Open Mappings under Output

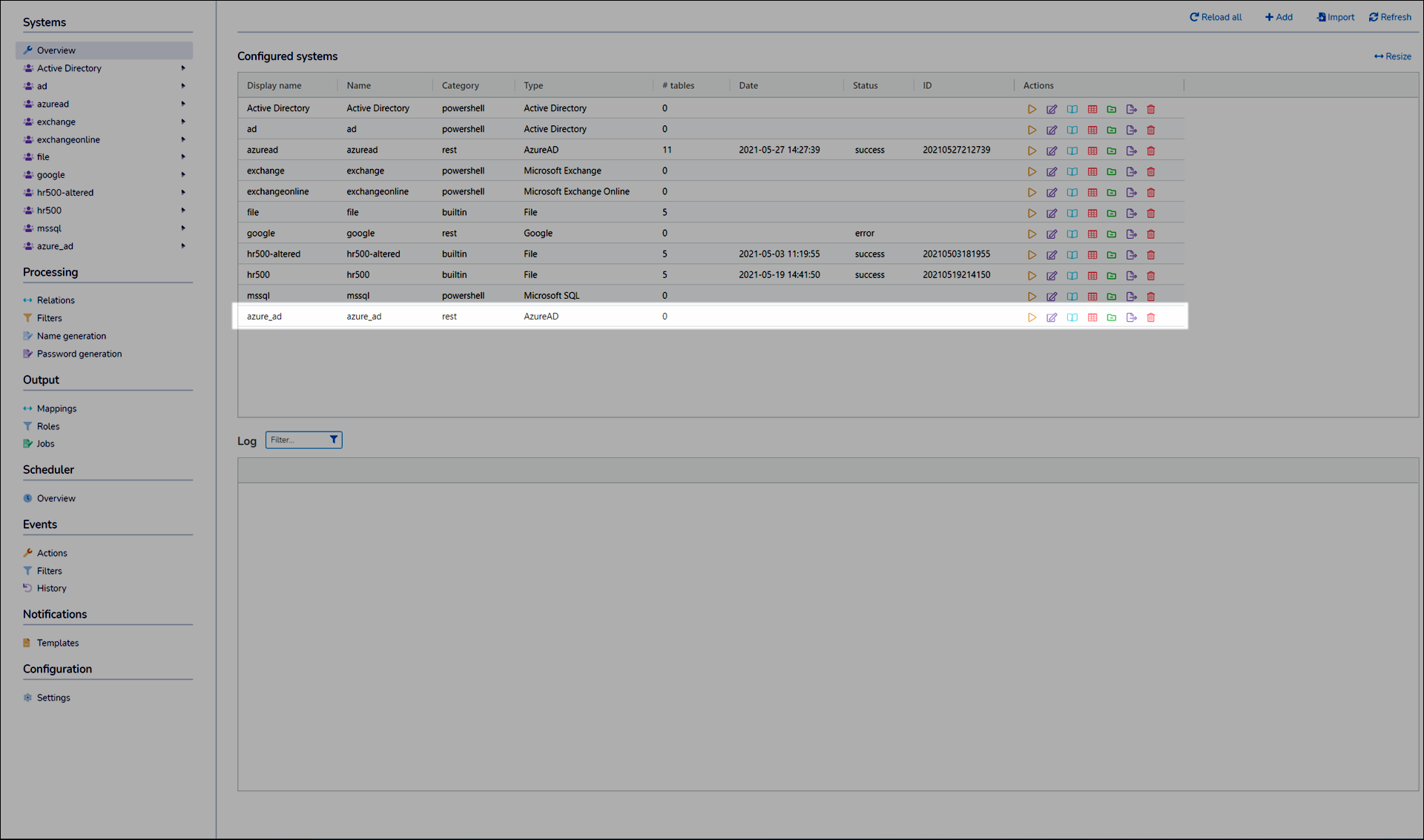point(56,409)
